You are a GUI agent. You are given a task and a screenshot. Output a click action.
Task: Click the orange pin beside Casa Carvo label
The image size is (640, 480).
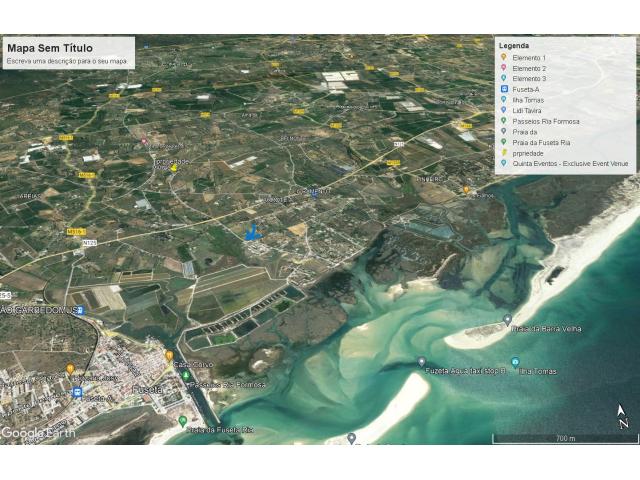click(x=169, y=356)
